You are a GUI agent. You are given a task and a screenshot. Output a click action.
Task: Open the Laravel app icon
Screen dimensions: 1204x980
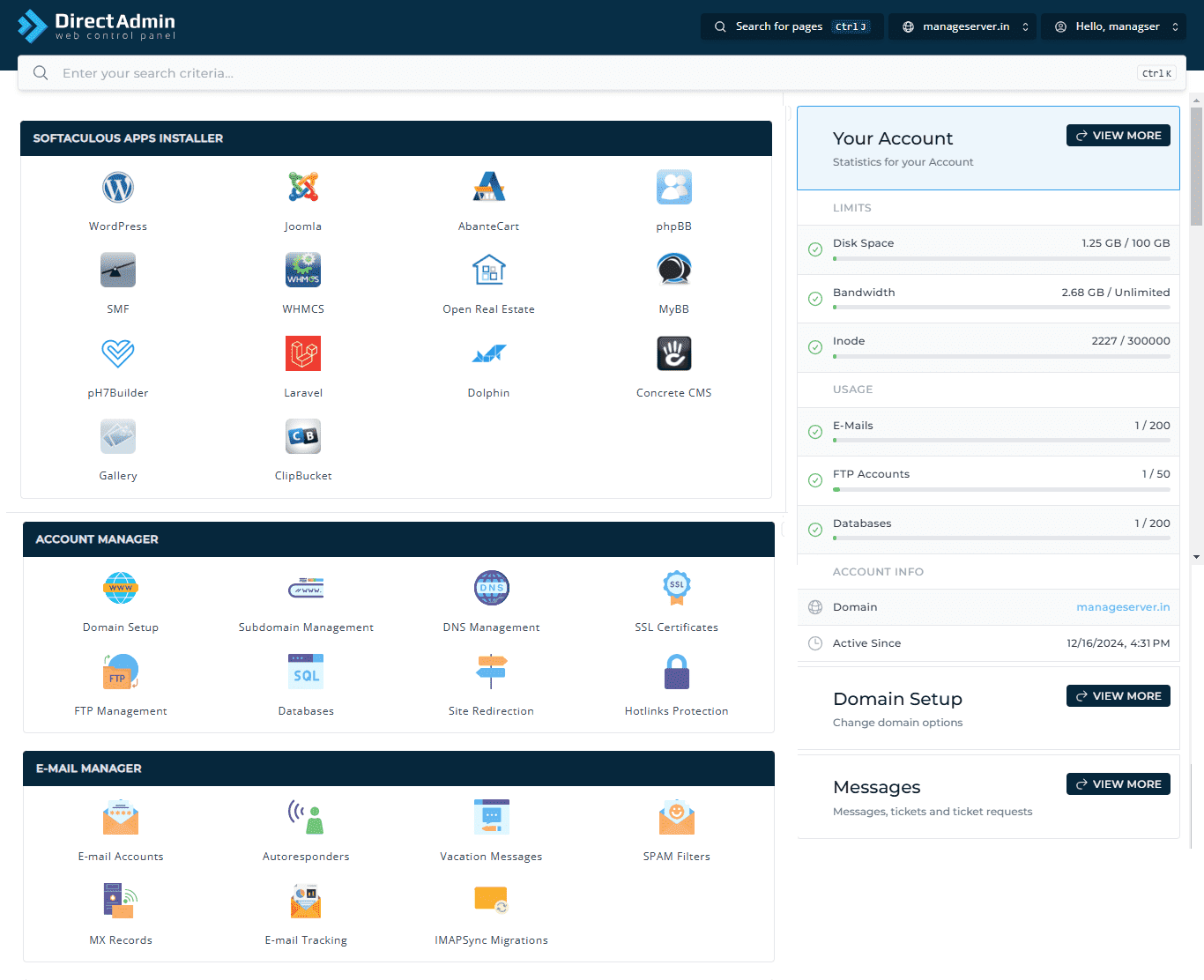pos(303,353)
